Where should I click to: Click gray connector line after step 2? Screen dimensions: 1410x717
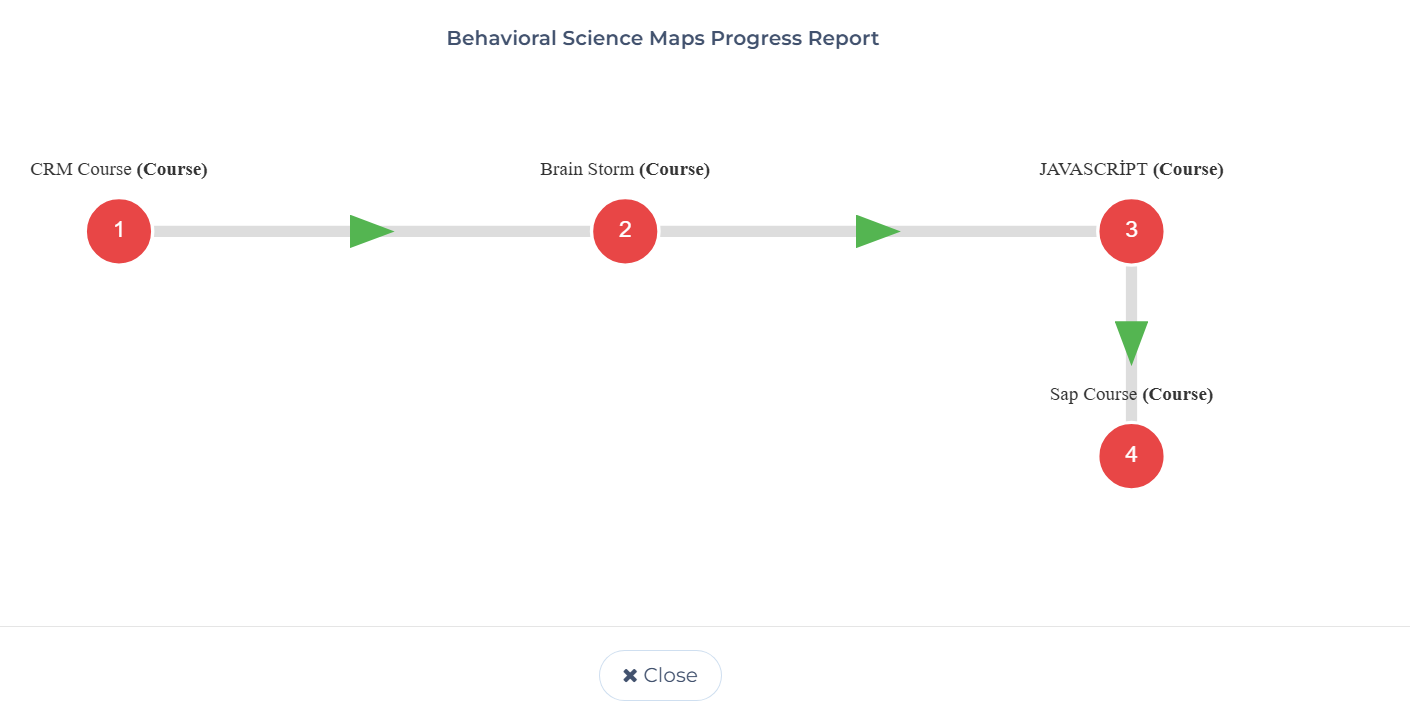pos(758,231)
